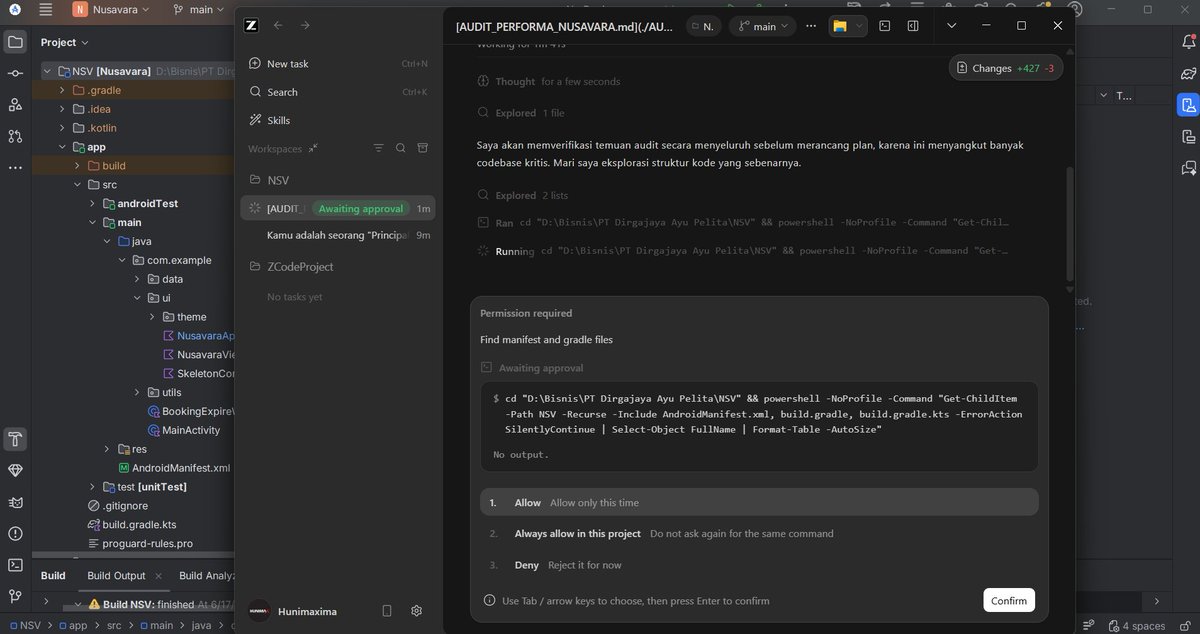This screenshot has height=634, width=1200.
Task: Select the ZCodeProject workspace
Action: point(338,267)
